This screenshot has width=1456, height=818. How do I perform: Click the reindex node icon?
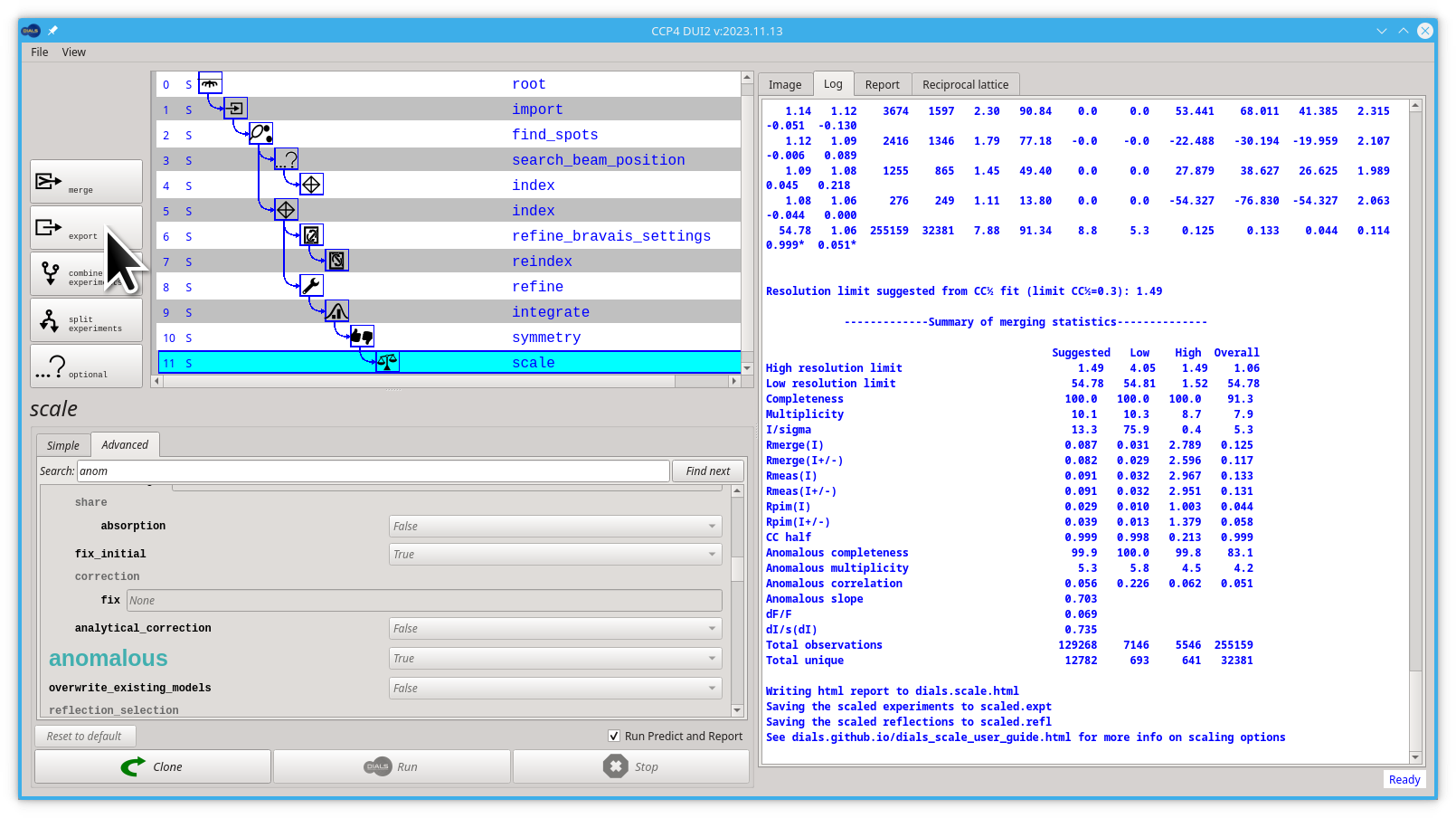click(x=336, y=261)
